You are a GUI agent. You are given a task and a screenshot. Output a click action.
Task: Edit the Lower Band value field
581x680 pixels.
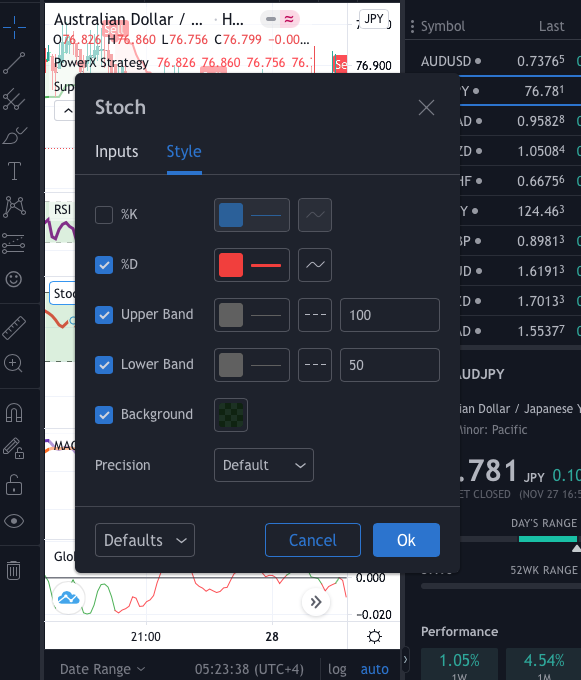[390, 365]
